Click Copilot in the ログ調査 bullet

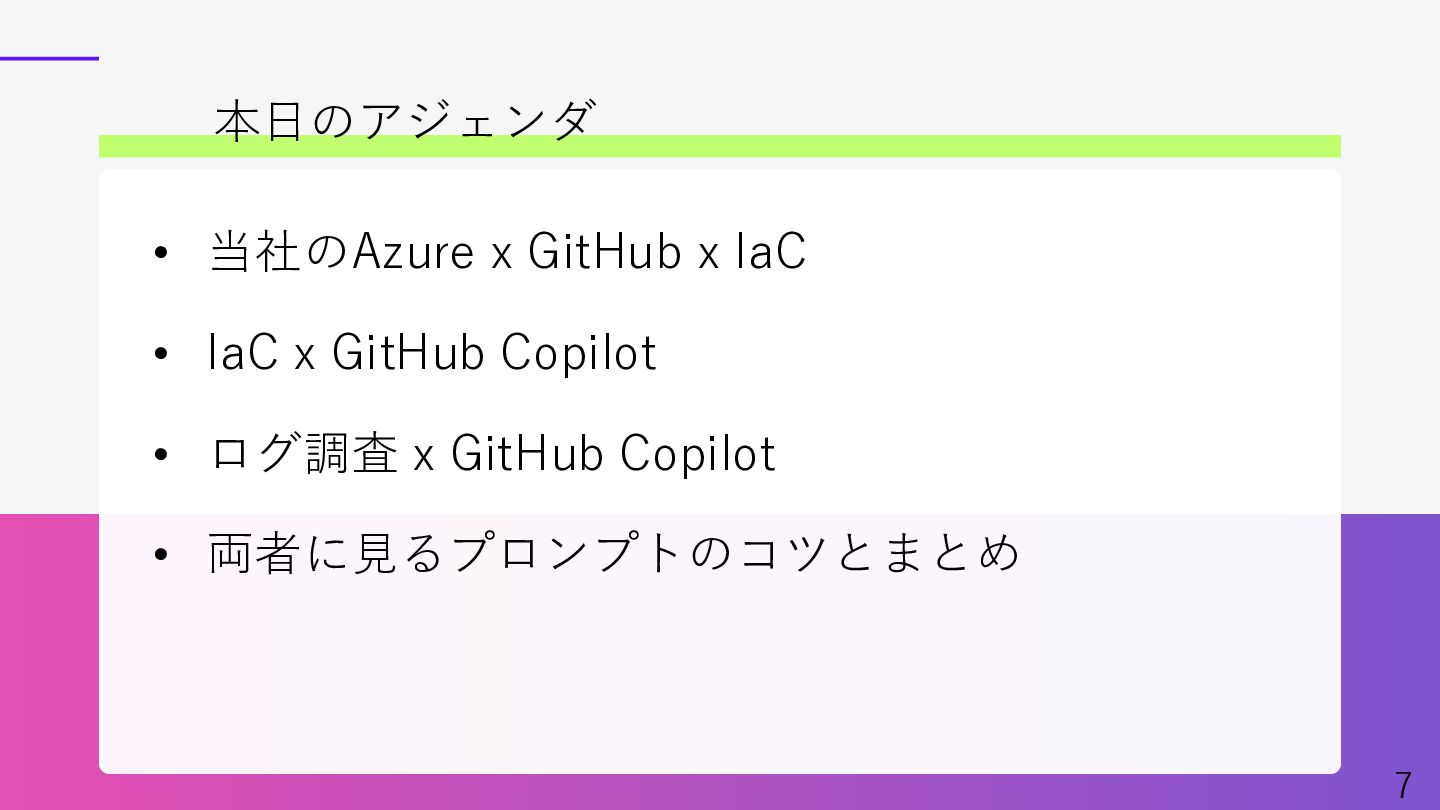tap(697, 453)
